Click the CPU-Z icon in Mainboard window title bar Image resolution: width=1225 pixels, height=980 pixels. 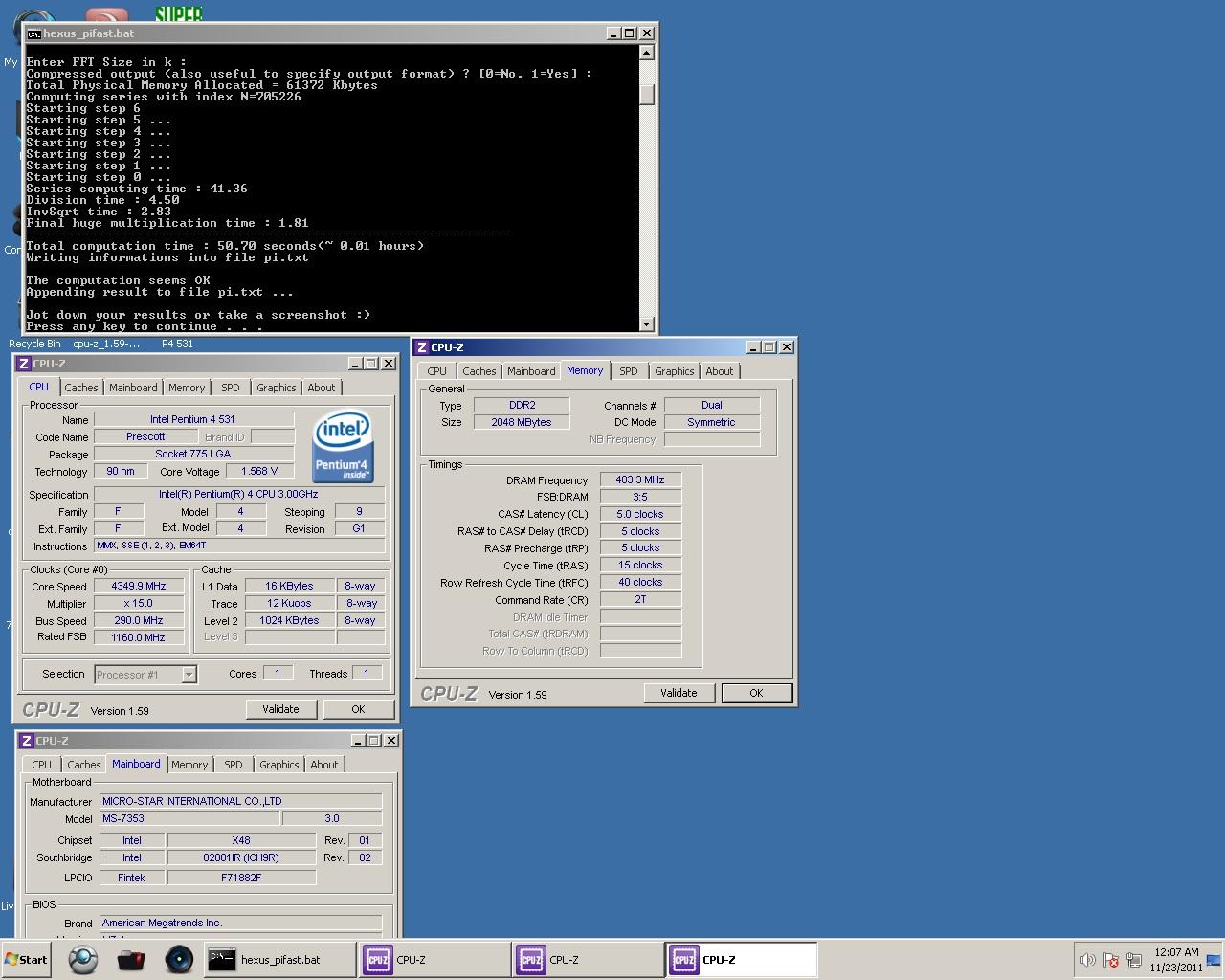tap(27, 741)
